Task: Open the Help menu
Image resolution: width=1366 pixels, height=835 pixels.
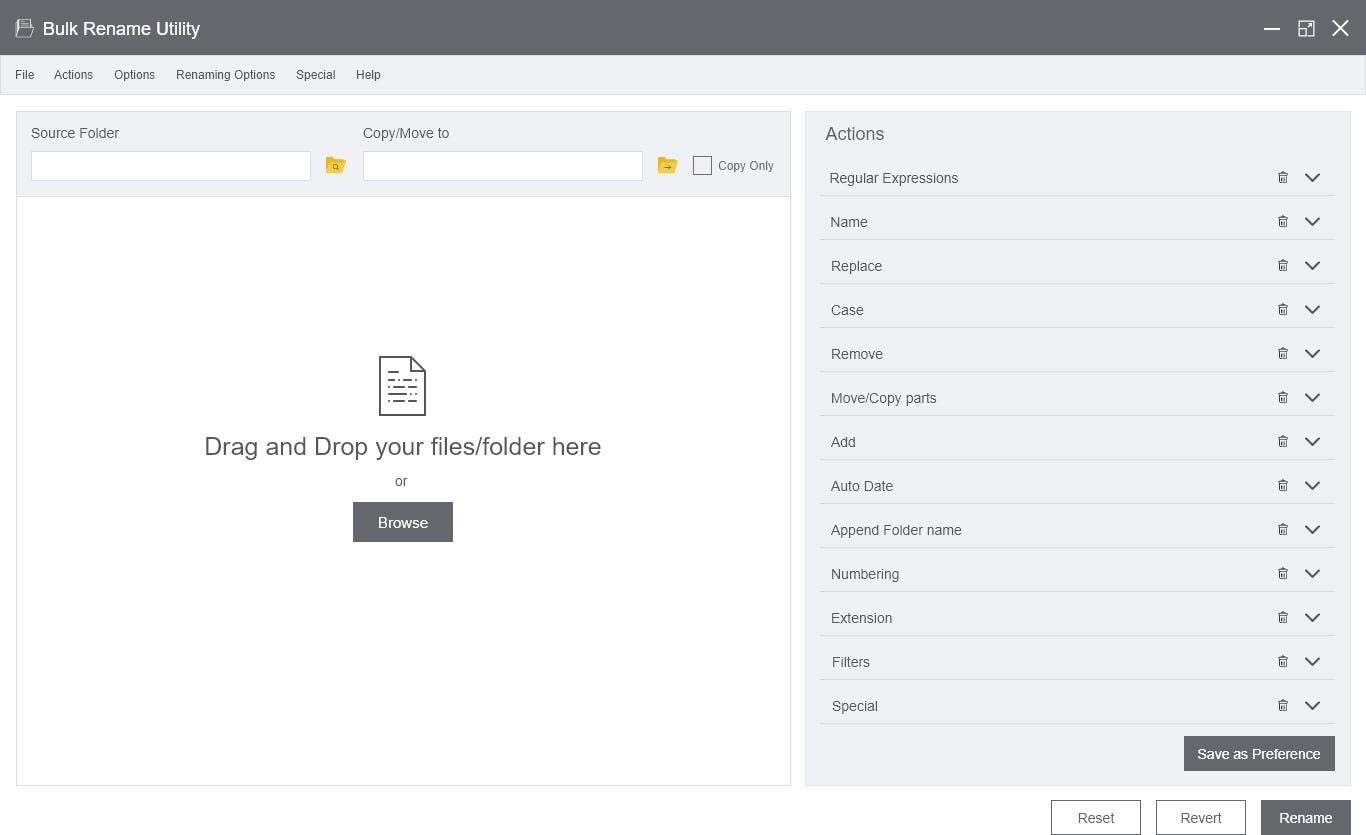Action: pyautogui.click(x=368, y=75)
